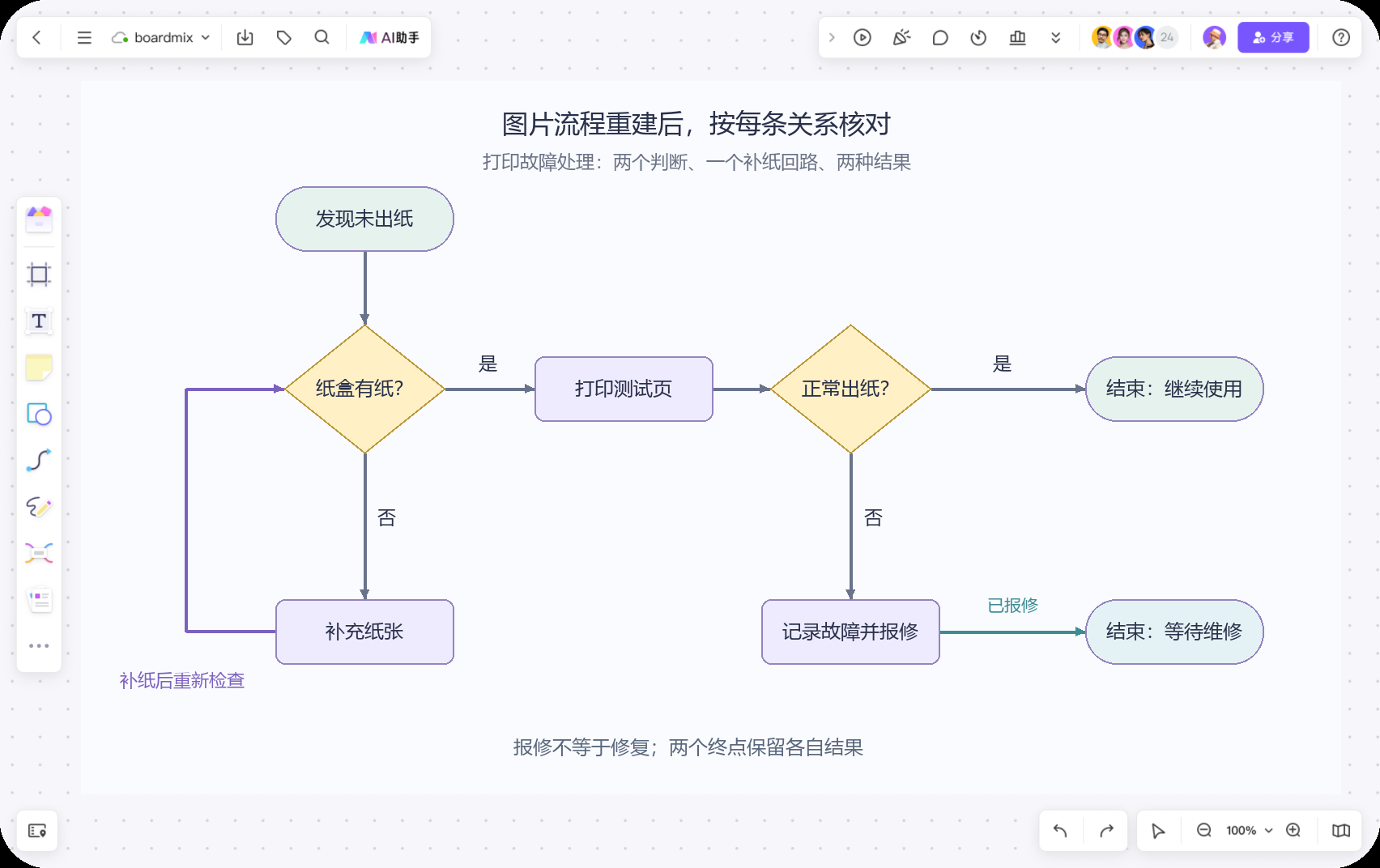Open the comments bubble icon
Viewport: 1380px width, 868px height.
pyautogui.click(x=940, y=37)
